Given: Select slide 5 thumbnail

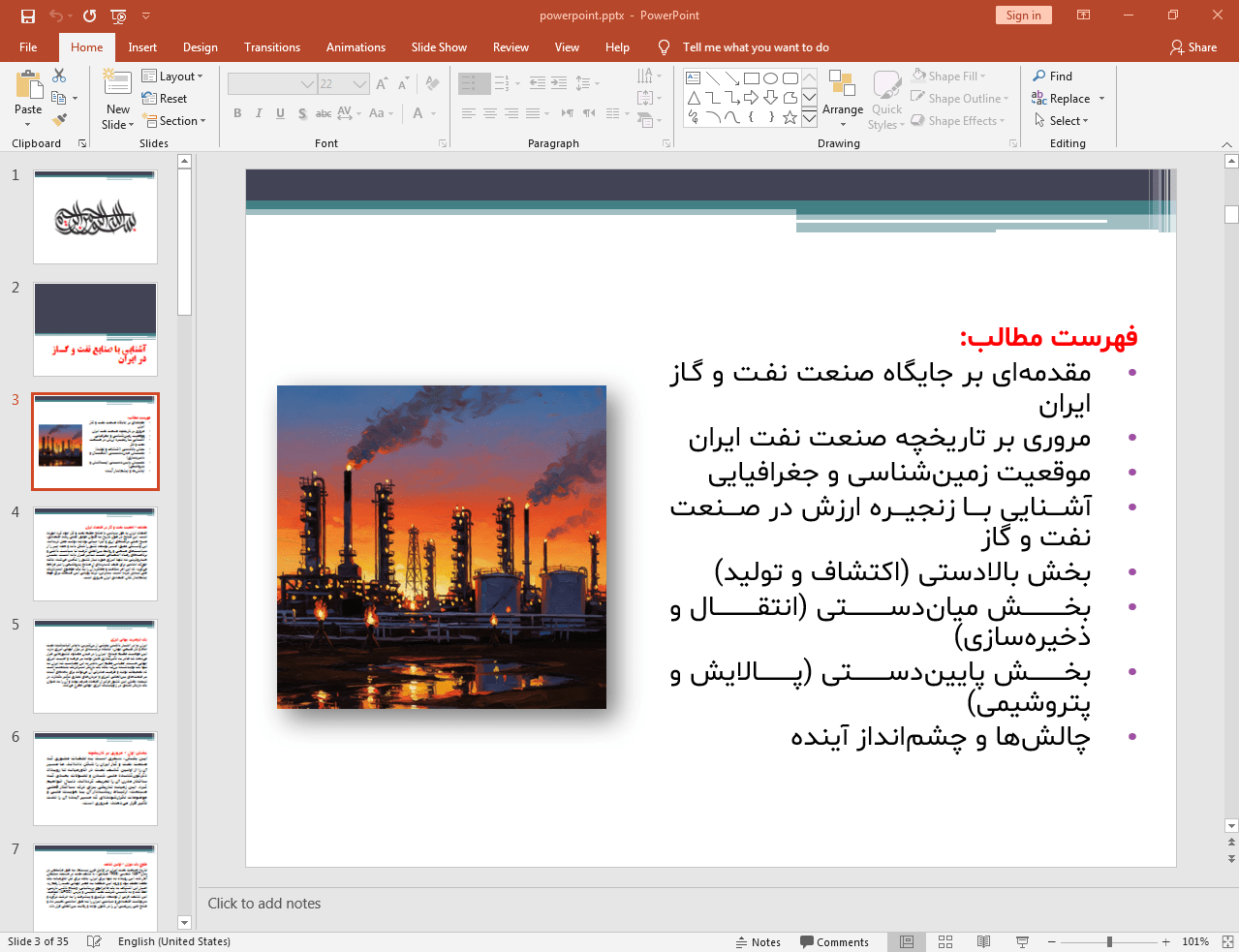Looking at the screenshot, I should 95,666.
